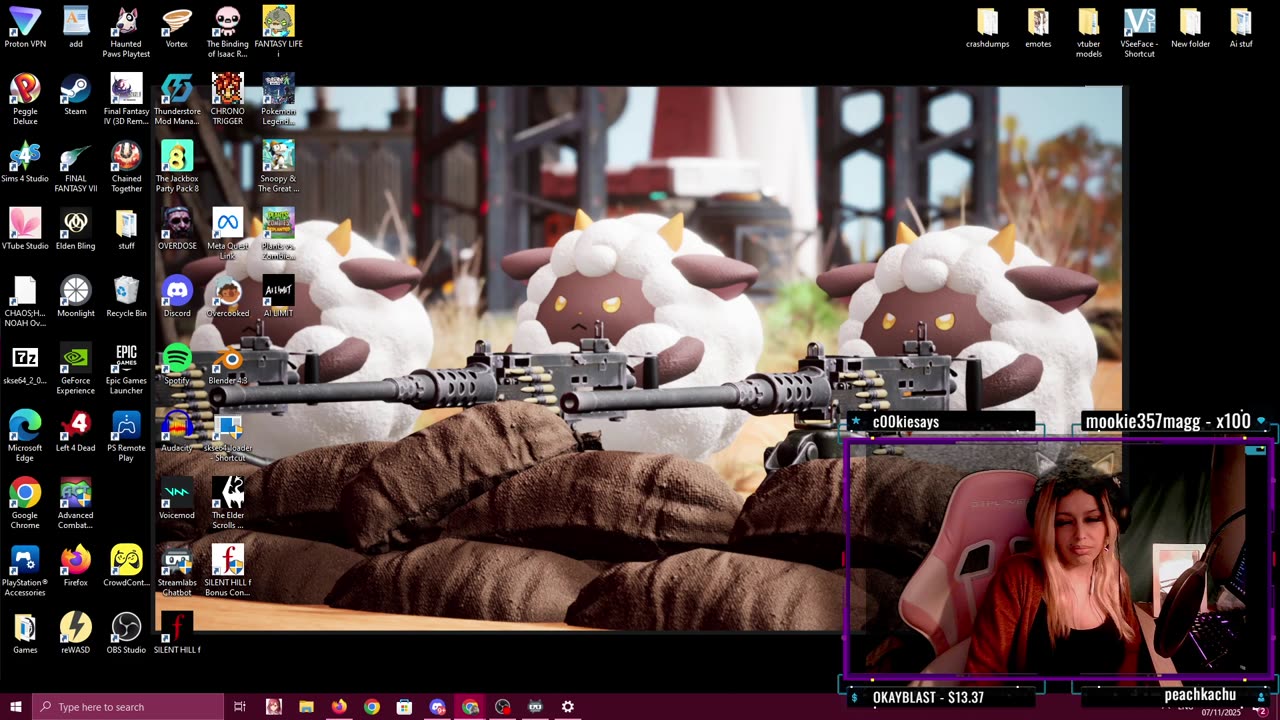Click the Blender 4.3 desktop icon
Viewport: 1280px width, 720px height.
228,364
